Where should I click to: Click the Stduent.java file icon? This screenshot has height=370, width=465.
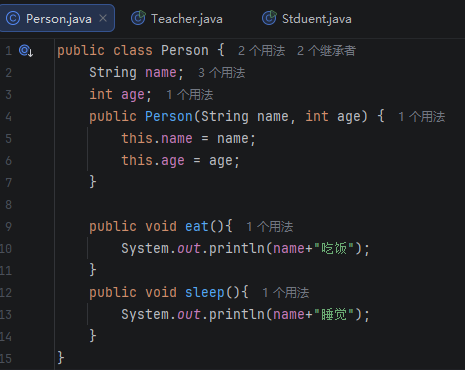coord(269,18)
